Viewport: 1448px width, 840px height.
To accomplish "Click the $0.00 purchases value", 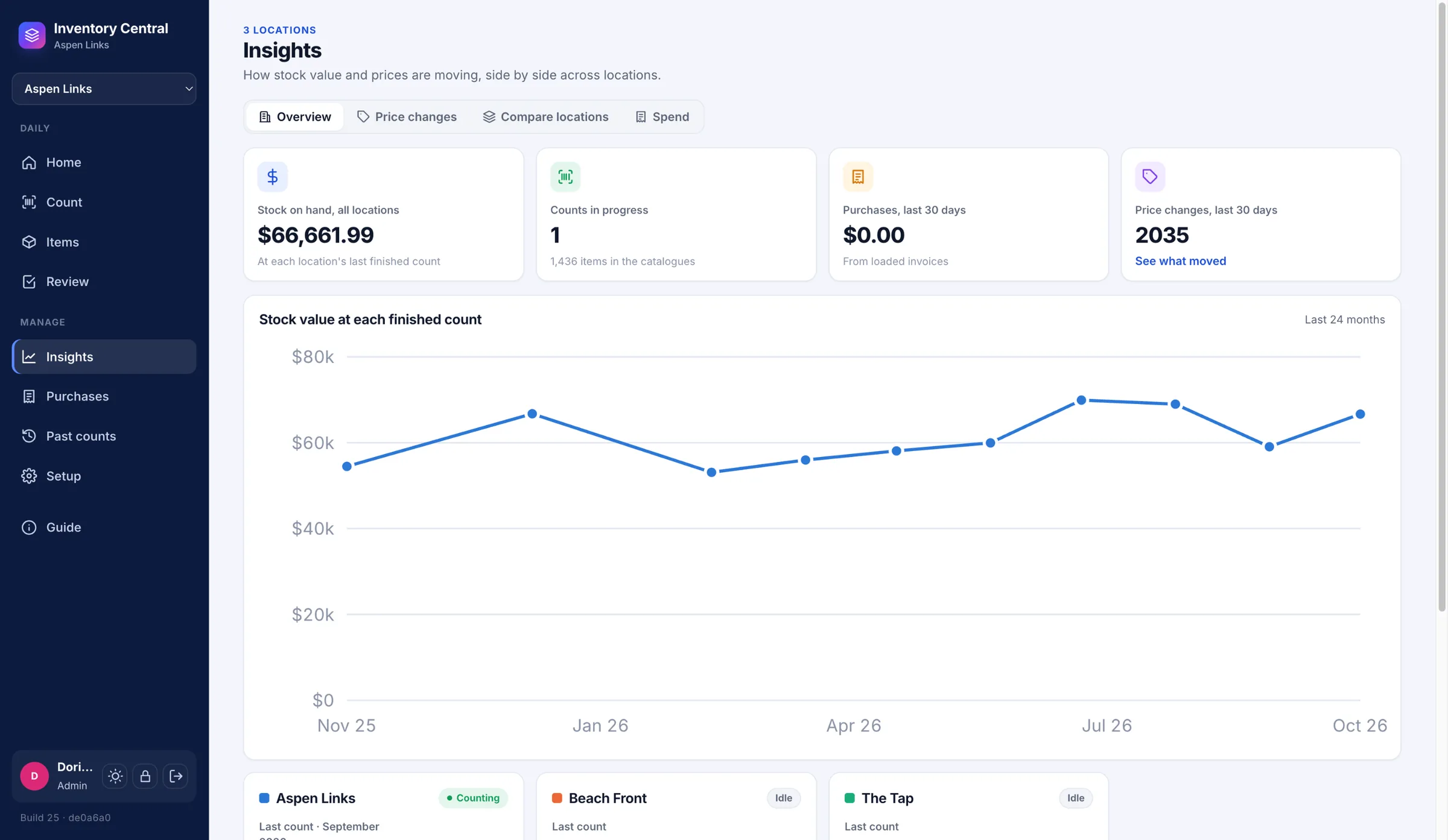I will [874, 235].
